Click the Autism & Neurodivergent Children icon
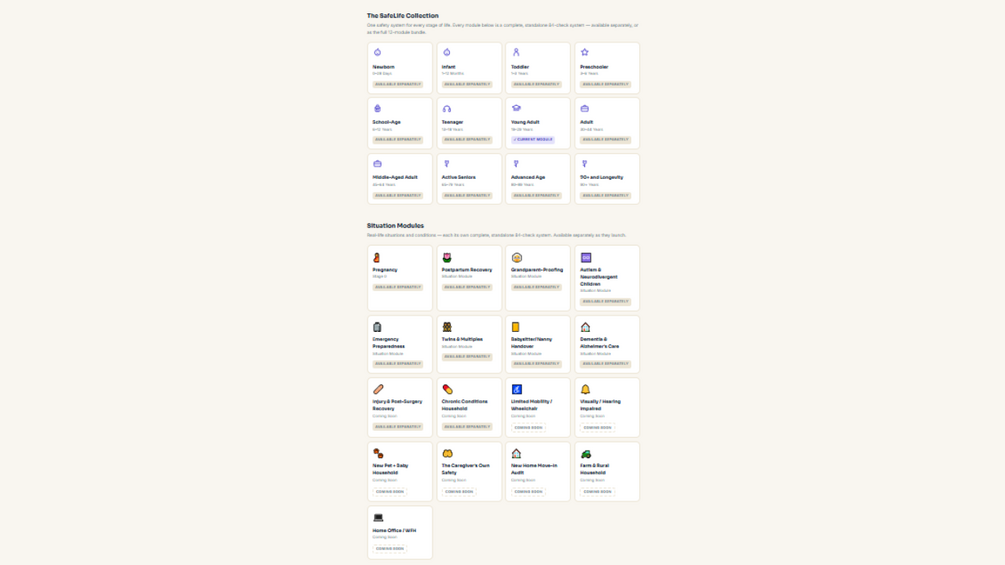 (586, 258)
